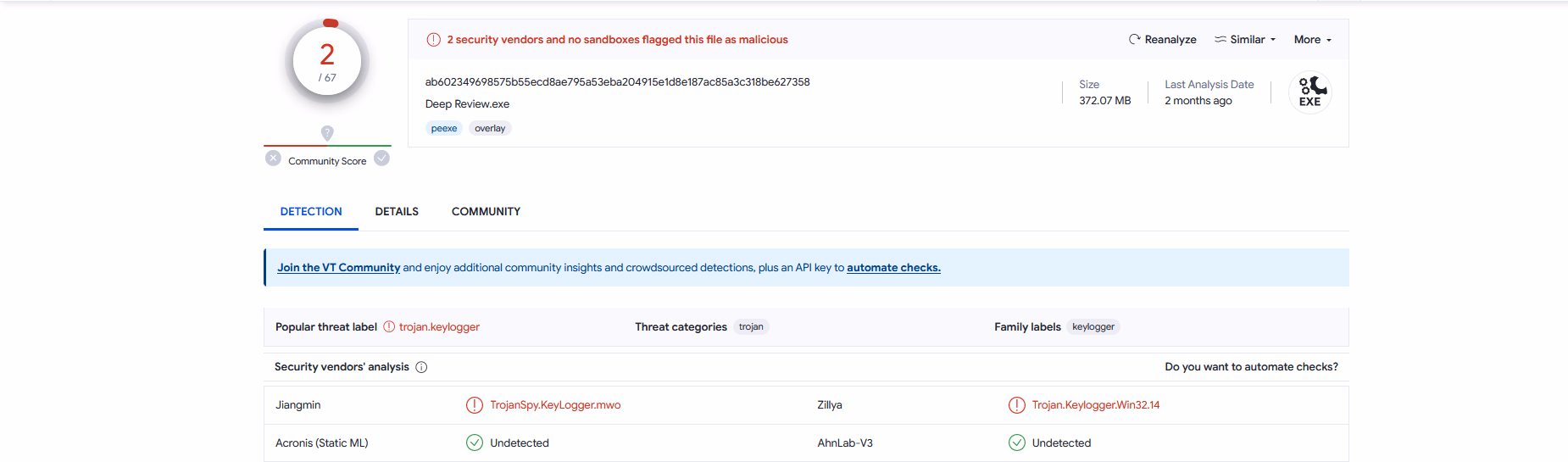Viewport: 1568px width, 462px height.
Task: Click the Acronis (Static ML) vendor name
Action: click(x=322, y=443)
